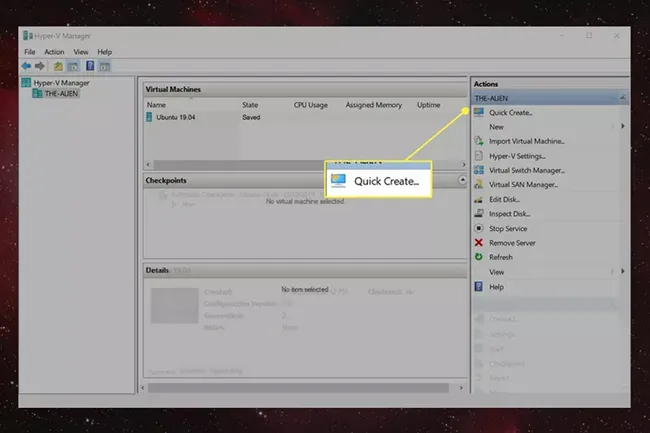Expand the View submenu in Actions
The width and height of the screenshot is (650, 433).
click(623, 272)
